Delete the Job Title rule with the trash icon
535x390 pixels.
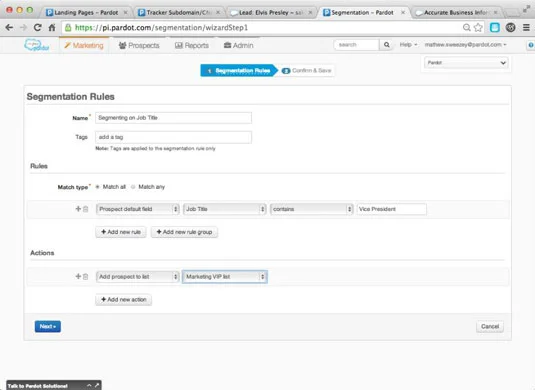86,209
